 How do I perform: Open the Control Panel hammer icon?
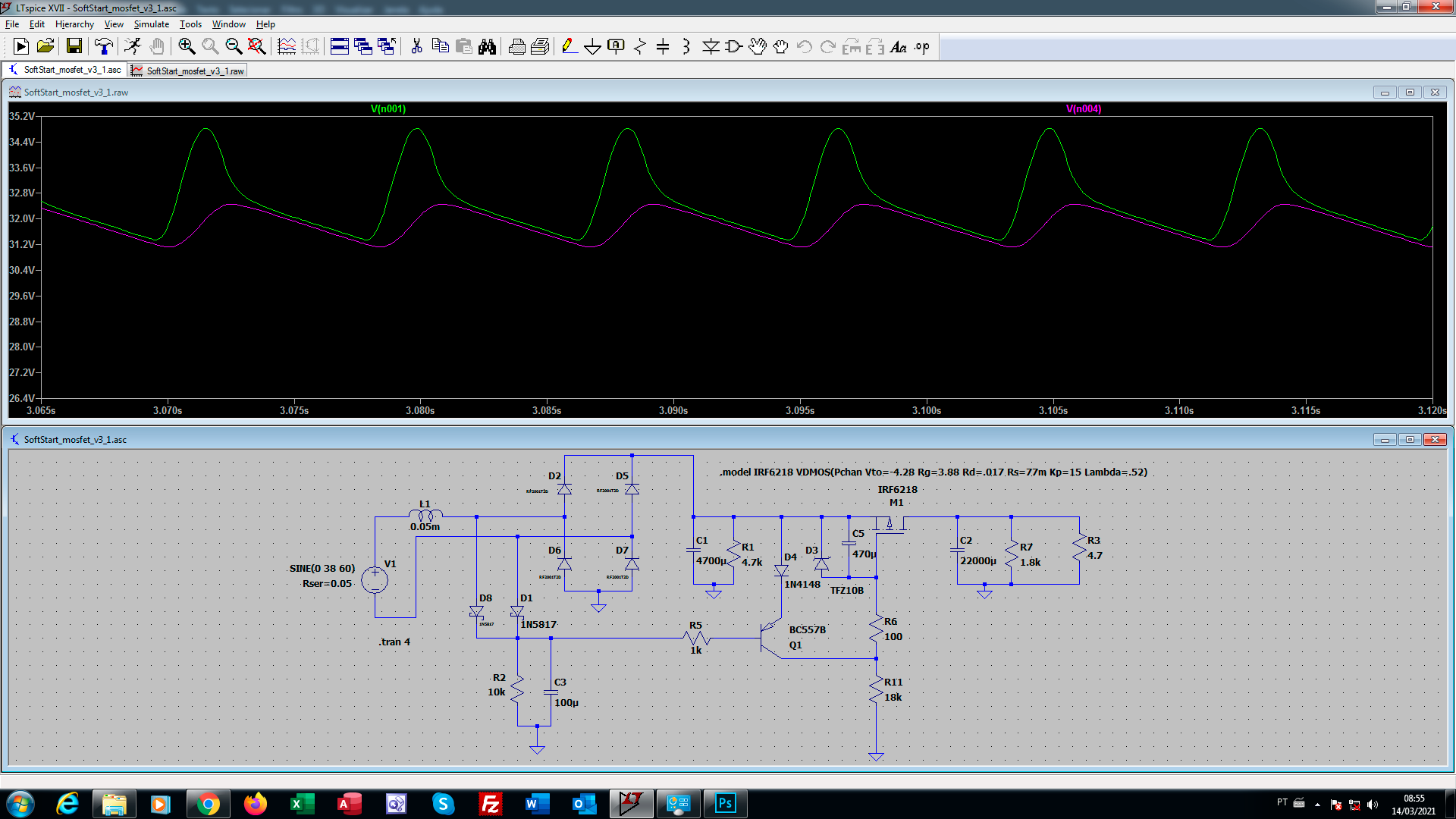point(103,47)
